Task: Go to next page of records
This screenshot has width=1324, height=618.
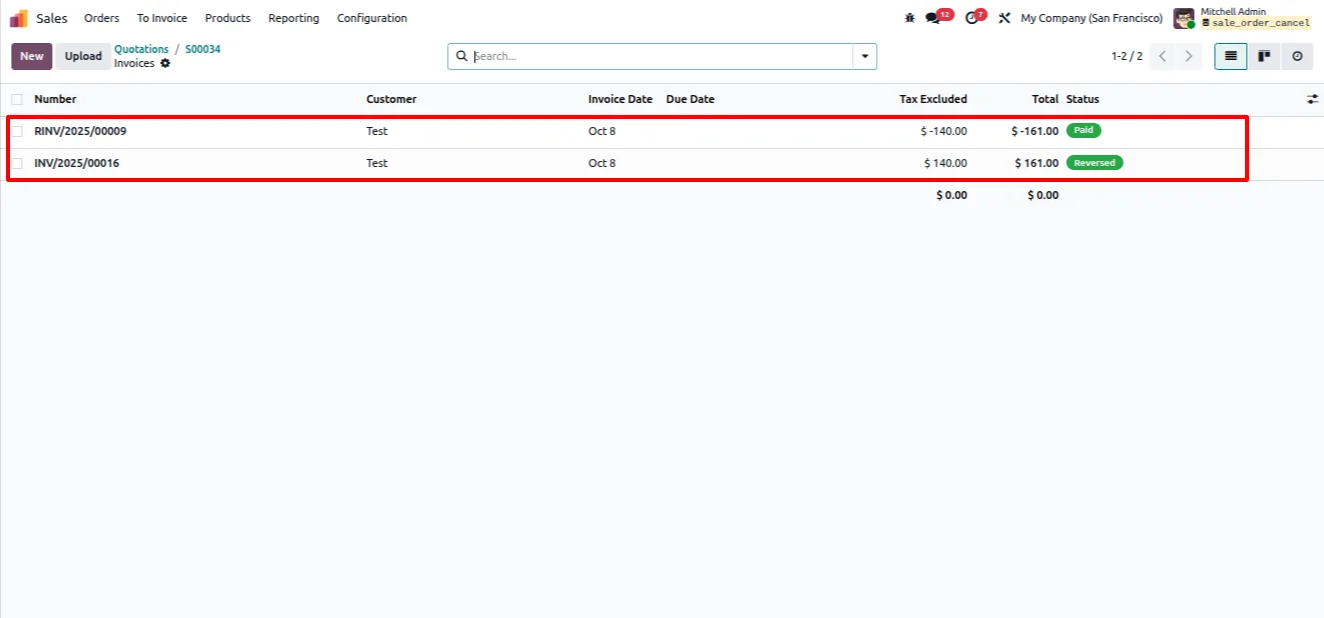Action: 1188,56
